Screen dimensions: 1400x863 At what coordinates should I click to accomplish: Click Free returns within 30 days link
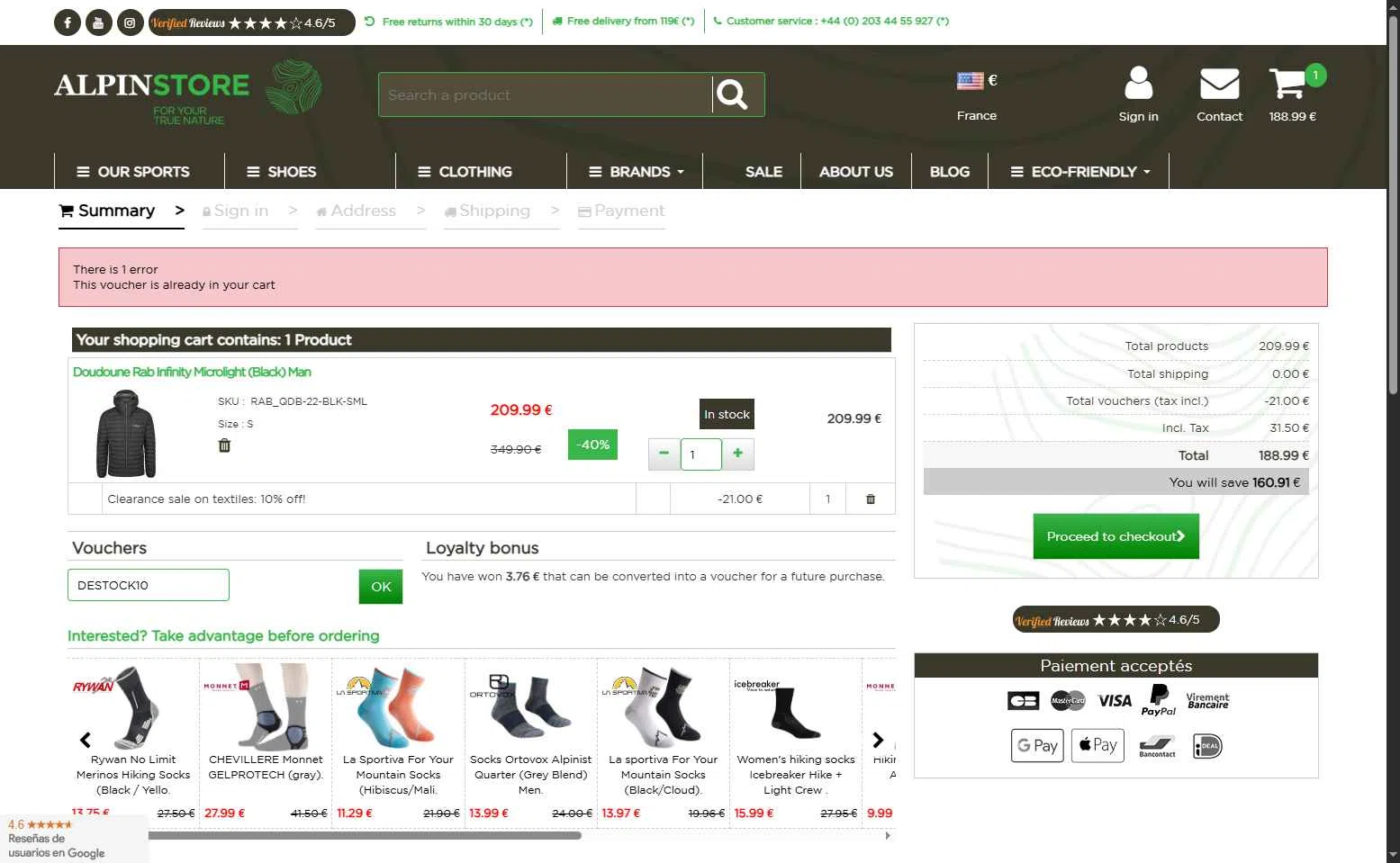(448, 22)
